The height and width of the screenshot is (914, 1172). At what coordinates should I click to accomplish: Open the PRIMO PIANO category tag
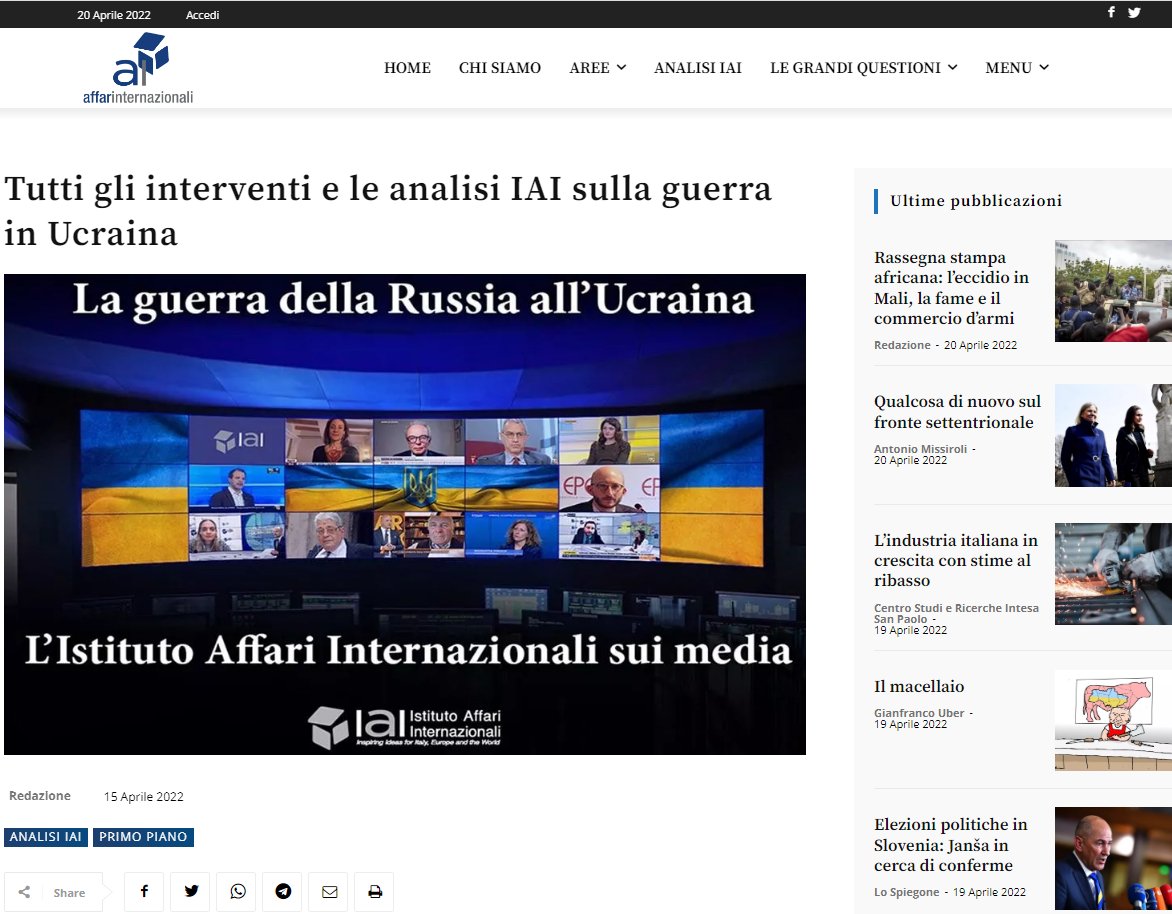pyautogui.click(x=144, y=837)
